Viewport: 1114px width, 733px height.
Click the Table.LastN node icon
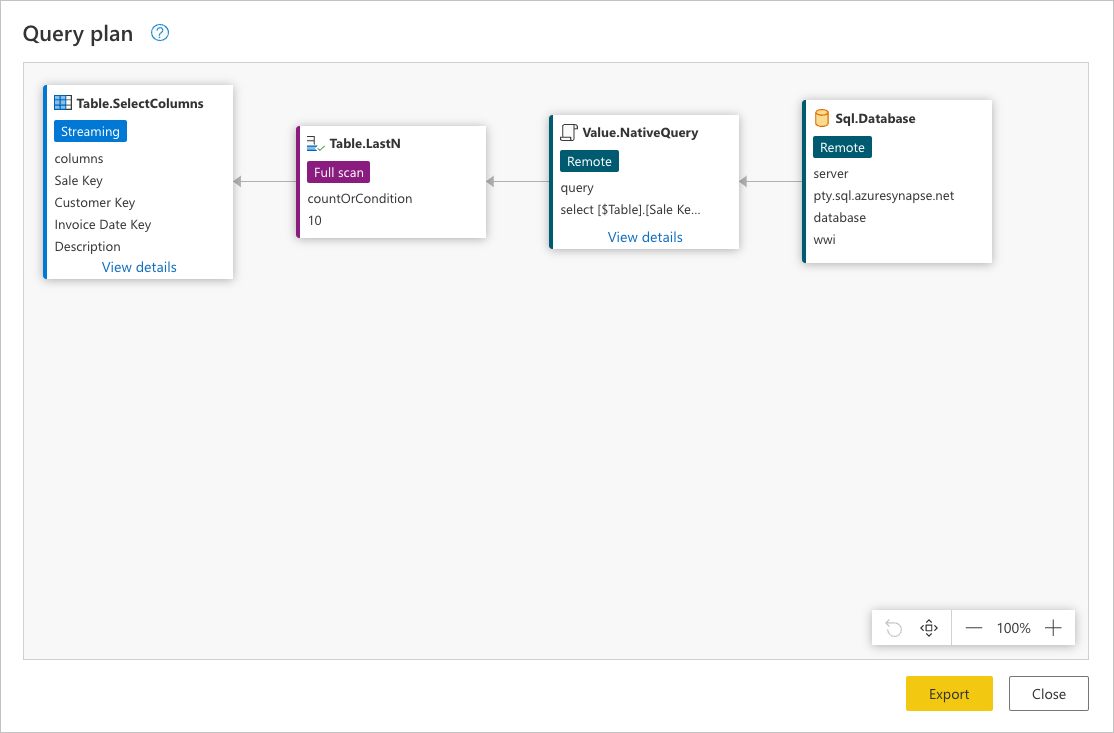315,143
